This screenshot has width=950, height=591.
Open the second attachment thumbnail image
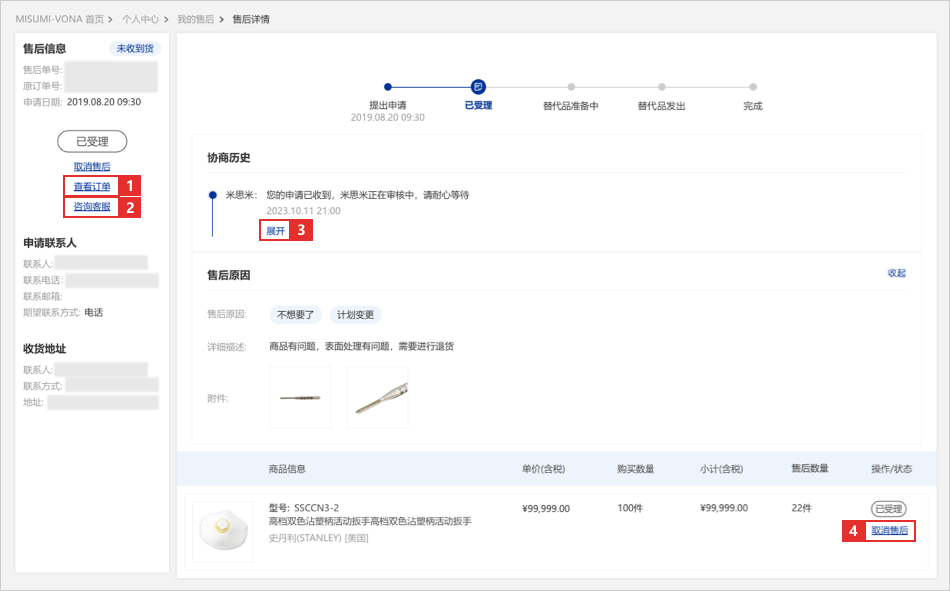[x=377, y=397]
